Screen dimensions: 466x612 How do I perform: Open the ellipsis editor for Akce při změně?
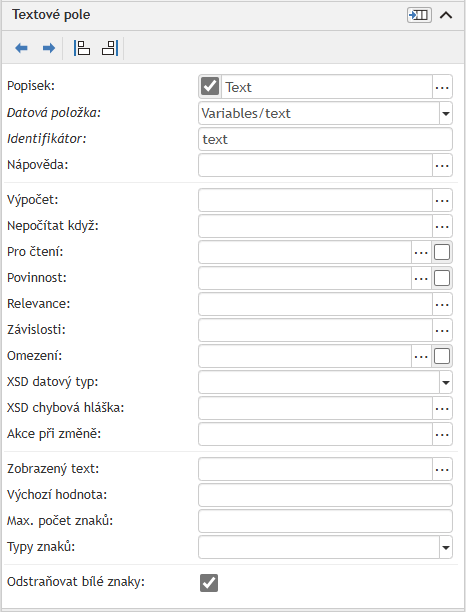click(442, 434)
